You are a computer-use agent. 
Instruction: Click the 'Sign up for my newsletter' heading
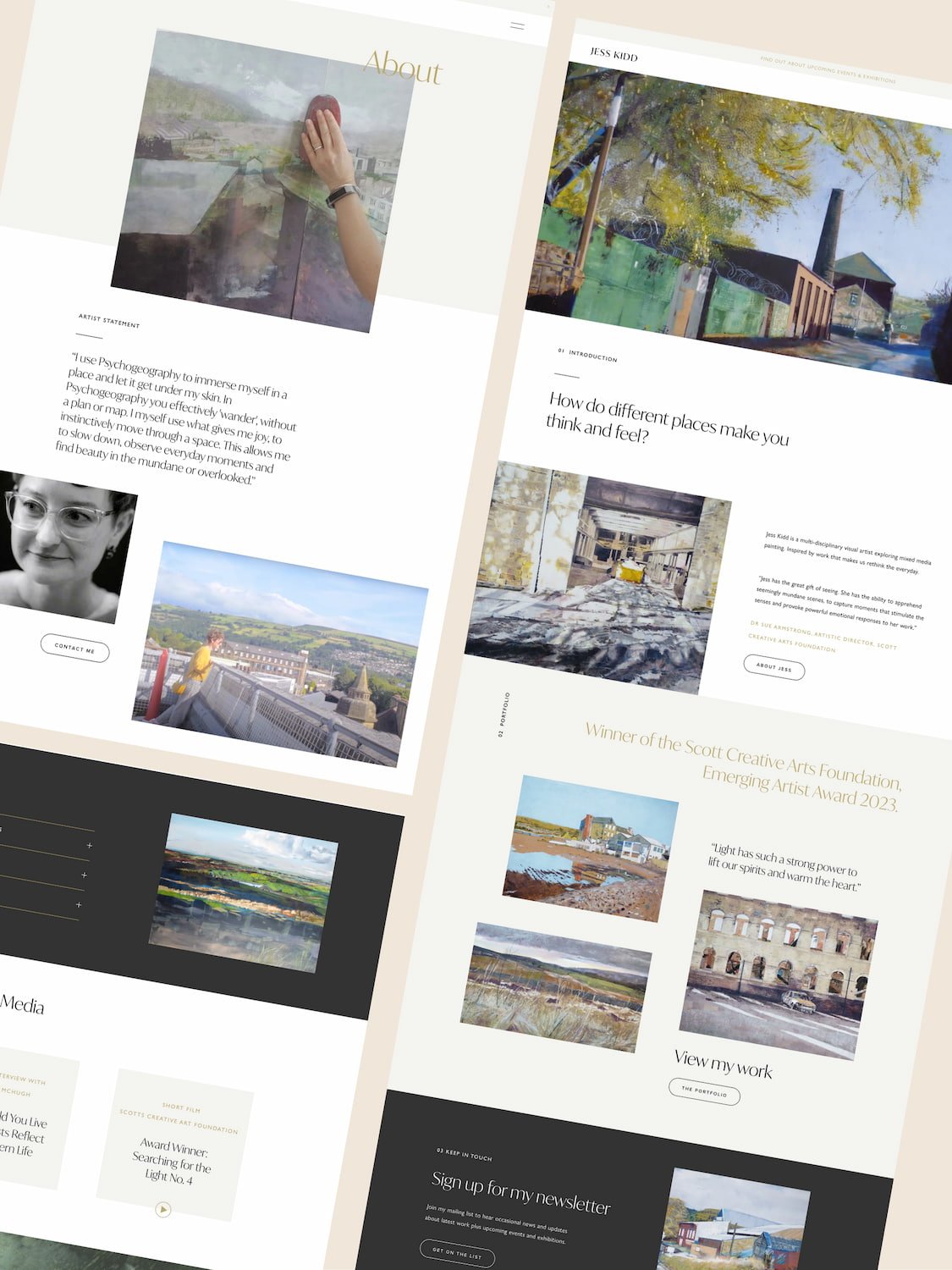[x=520, y=1192]
